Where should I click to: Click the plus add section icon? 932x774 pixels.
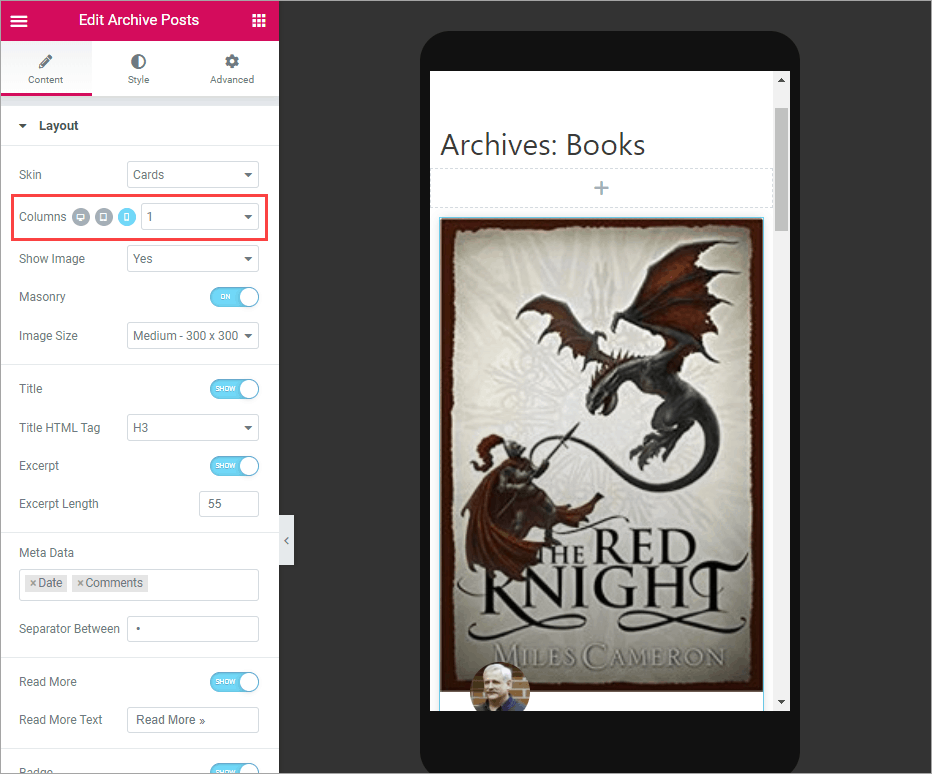[602, 188]
